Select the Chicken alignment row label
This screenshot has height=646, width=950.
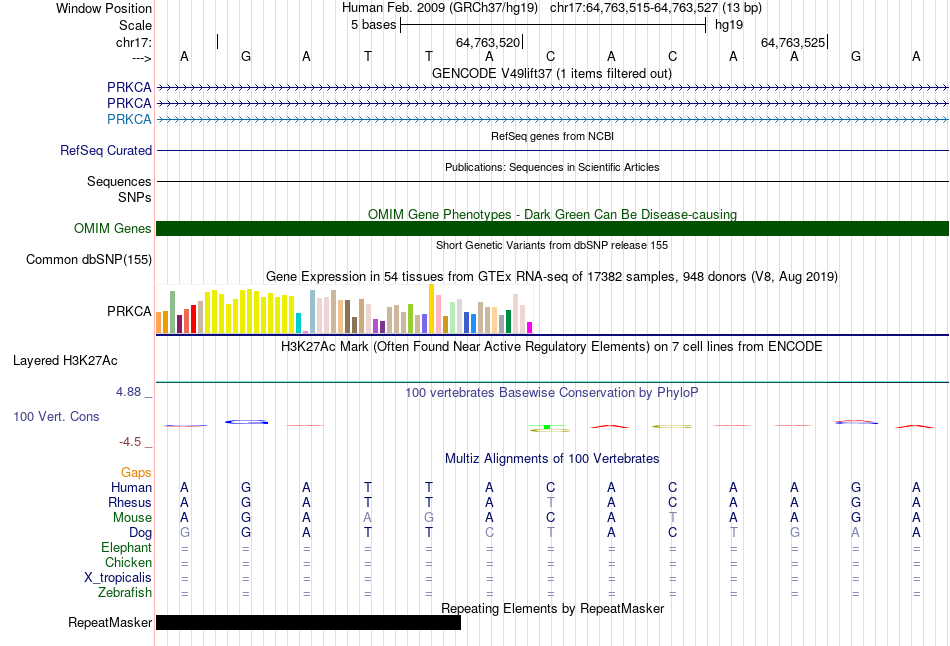click(128, 562)
